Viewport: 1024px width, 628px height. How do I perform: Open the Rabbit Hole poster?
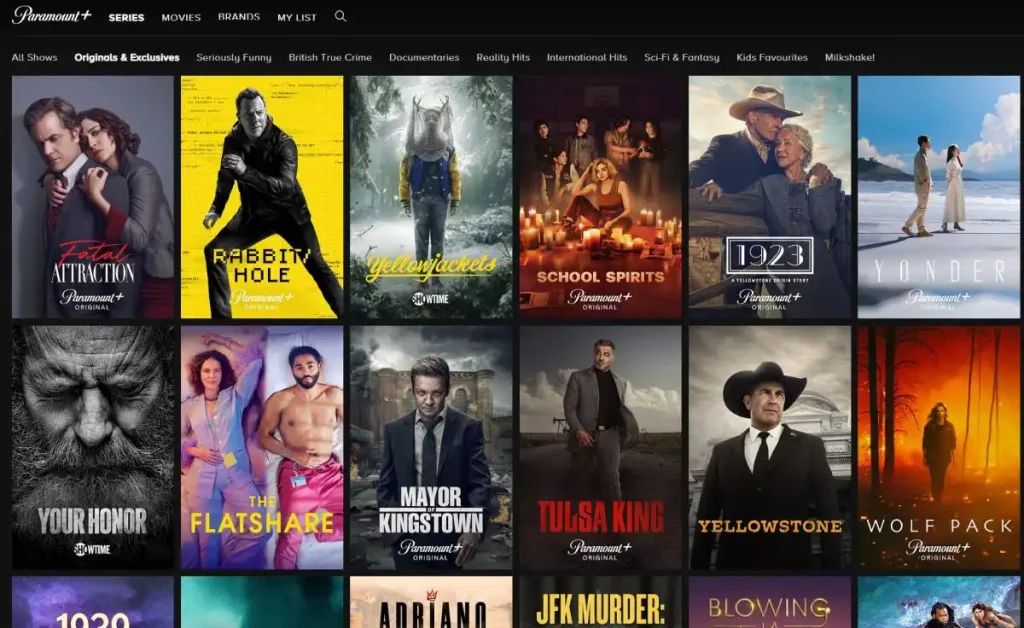click(262, 197)
